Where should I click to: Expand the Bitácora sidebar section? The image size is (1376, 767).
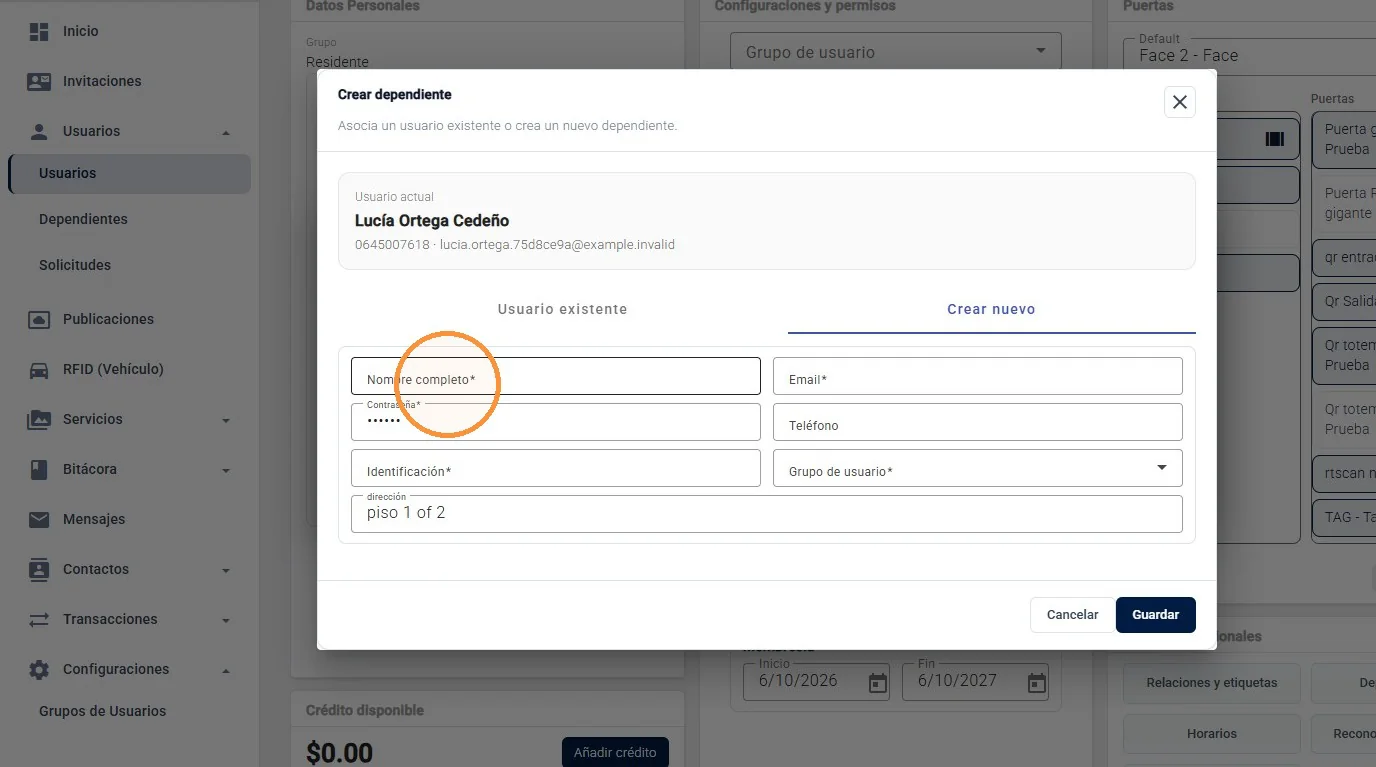[x=226, y=470]
